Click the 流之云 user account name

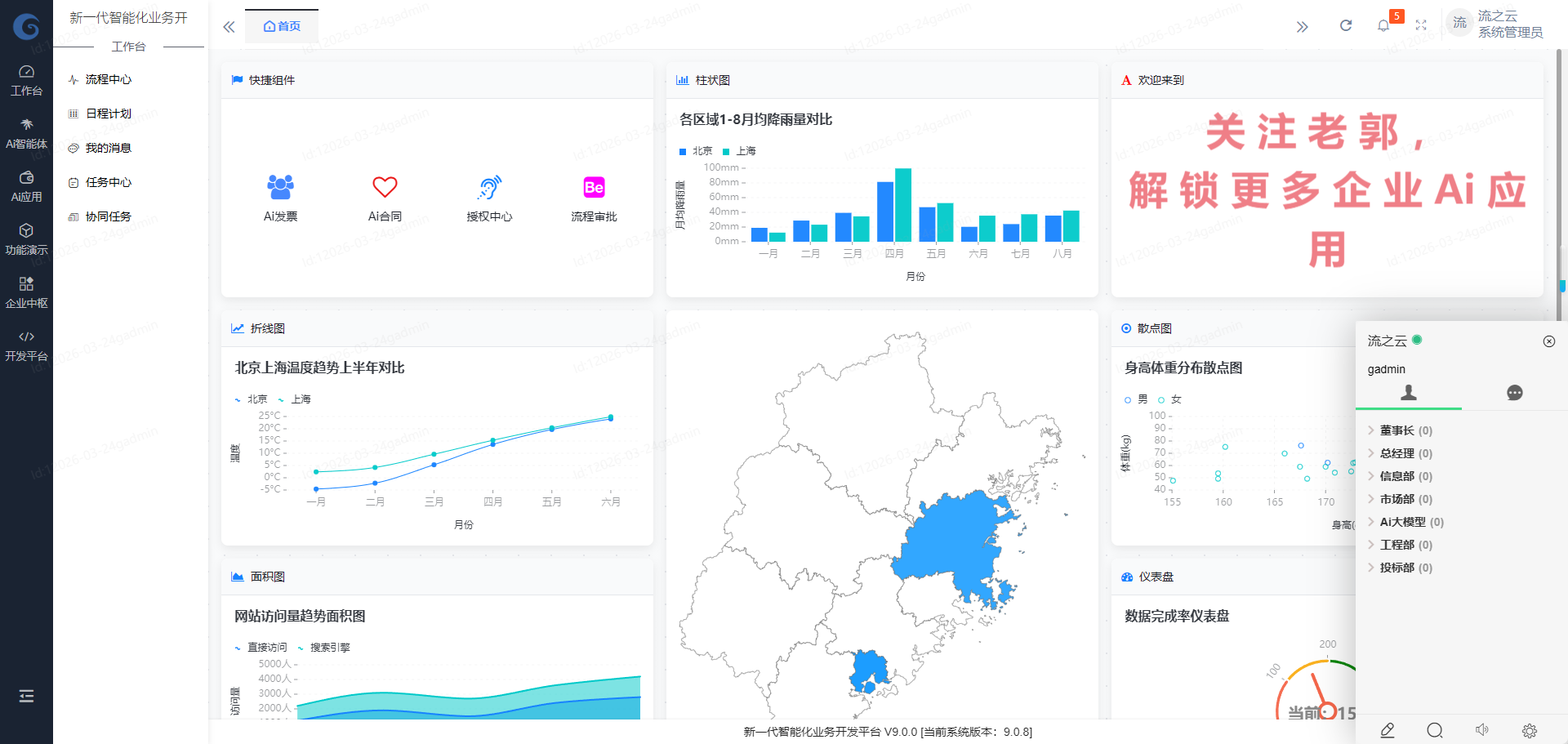click(1497, 16)
